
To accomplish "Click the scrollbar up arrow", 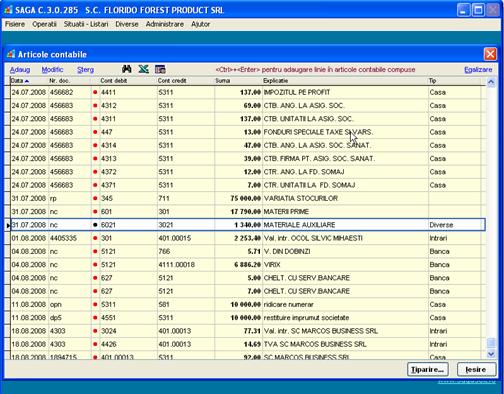I will click(491, 82).
